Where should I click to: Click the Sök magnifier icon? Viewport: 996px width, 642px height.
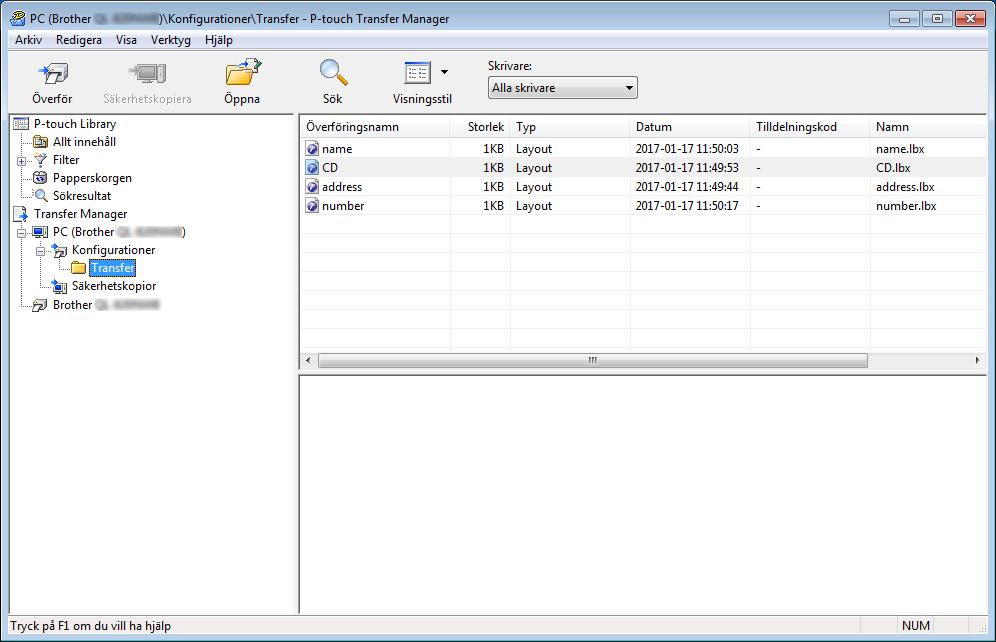(333, 72)
